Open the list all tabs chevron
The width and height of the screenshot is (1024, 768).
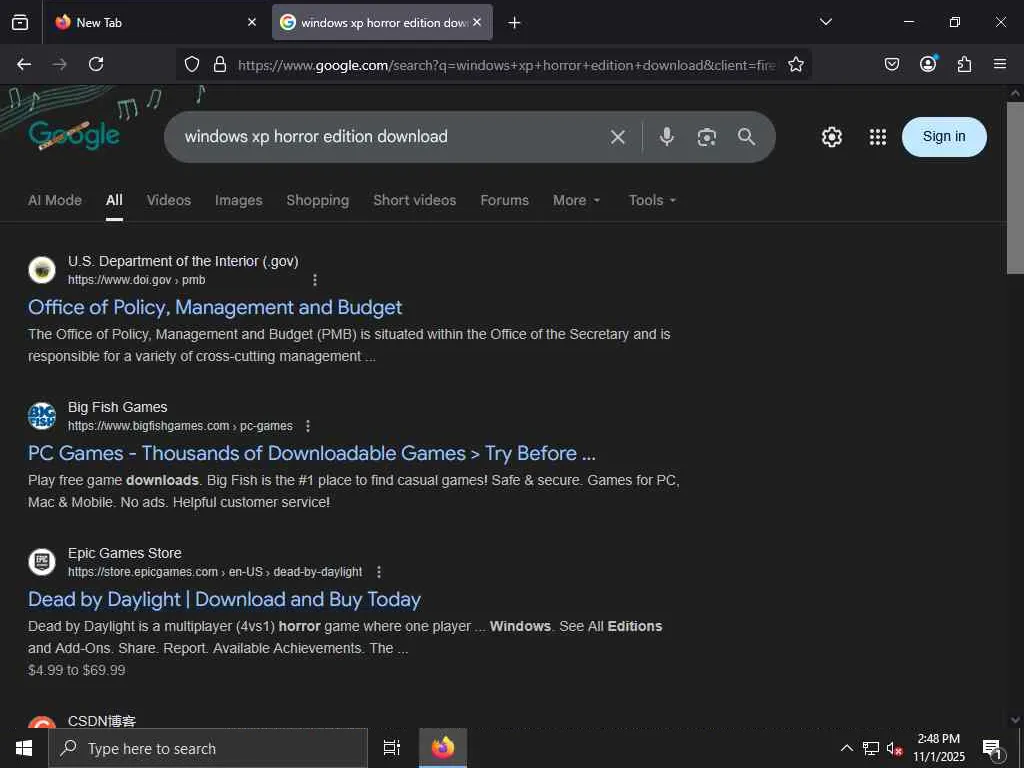tap(825, 22)
